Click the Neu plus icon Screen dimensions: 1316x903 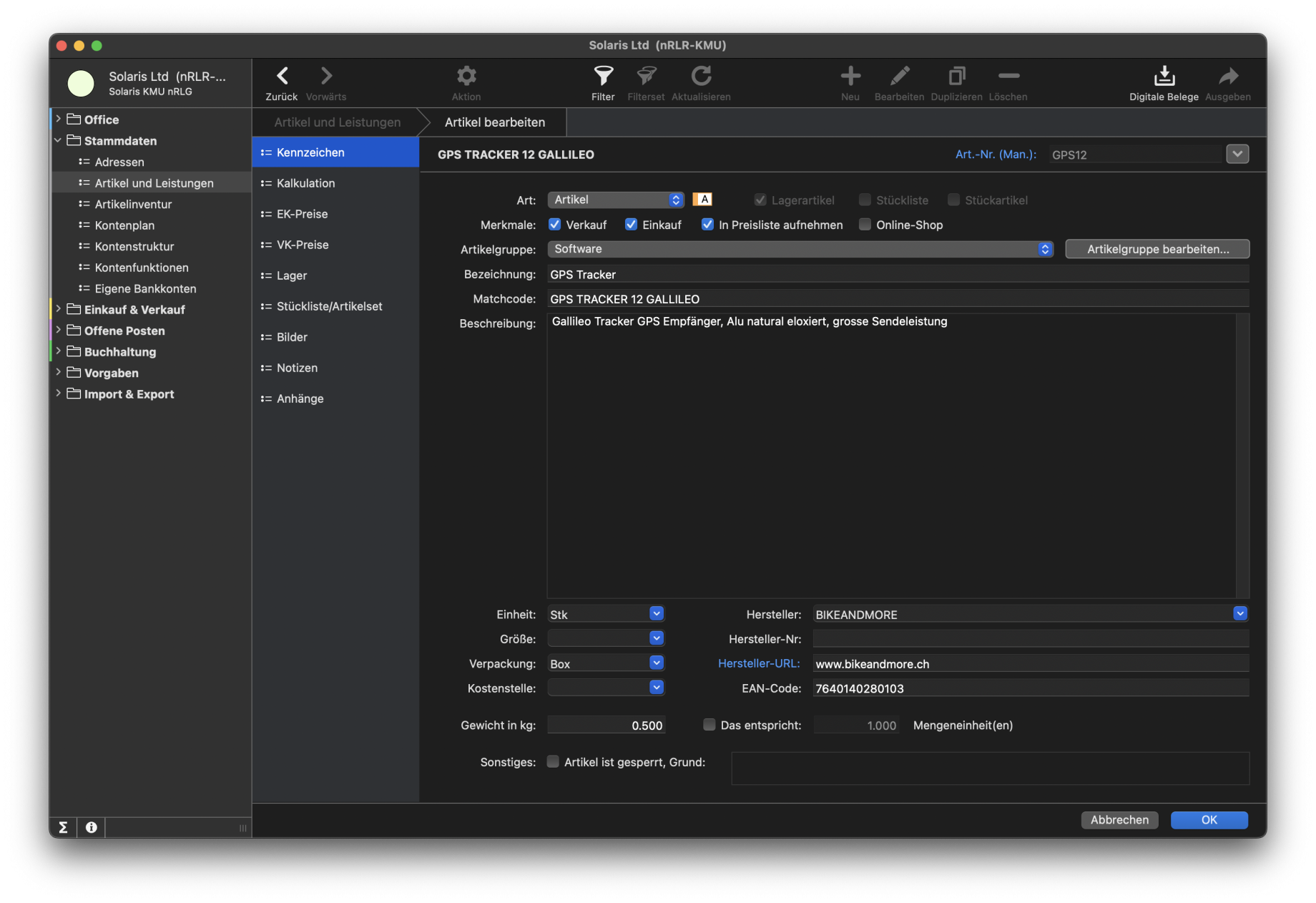850,76
